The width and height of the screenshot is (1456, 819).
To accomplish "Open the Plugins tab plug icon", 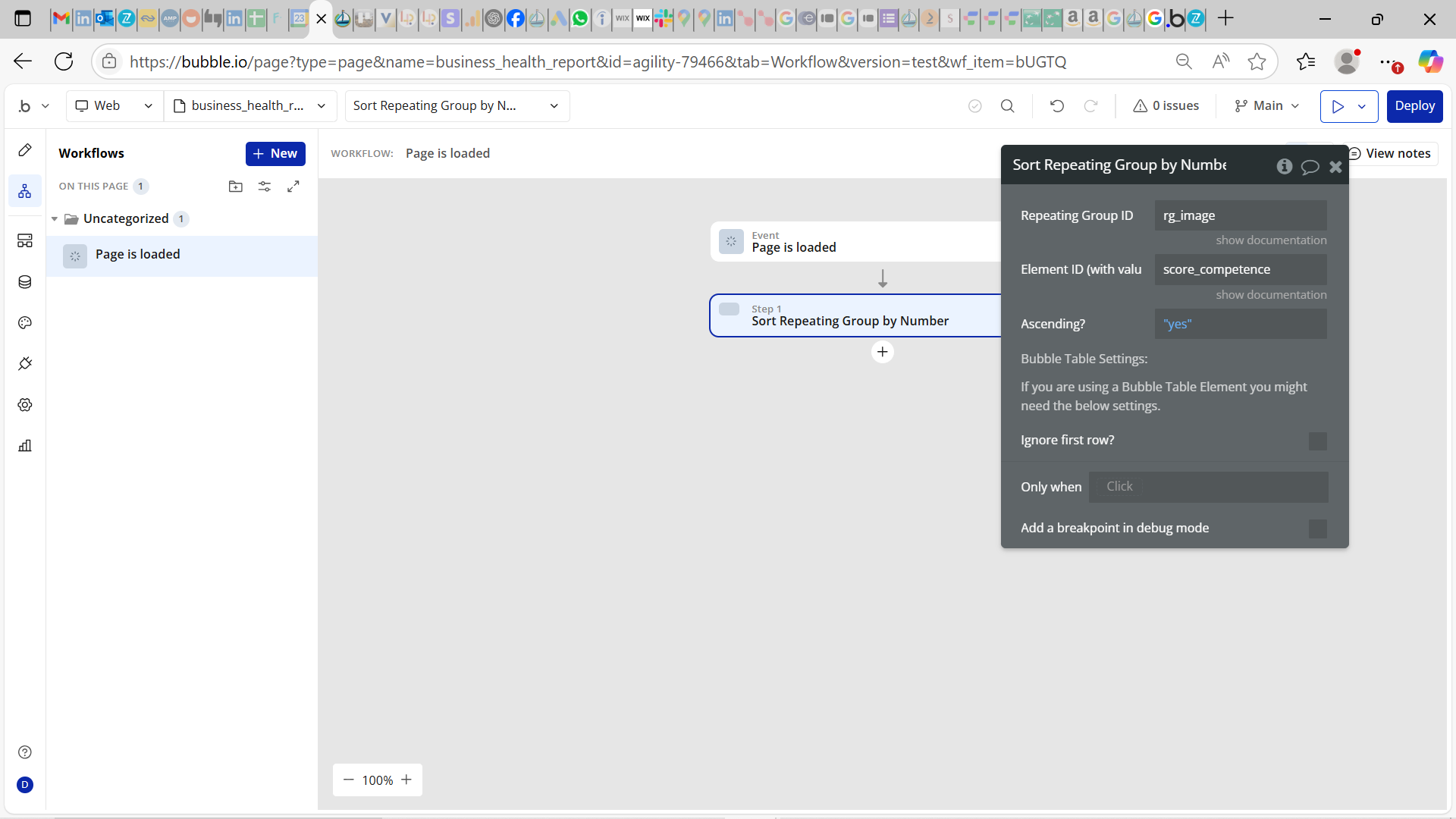I will click(x=25, y=364).
